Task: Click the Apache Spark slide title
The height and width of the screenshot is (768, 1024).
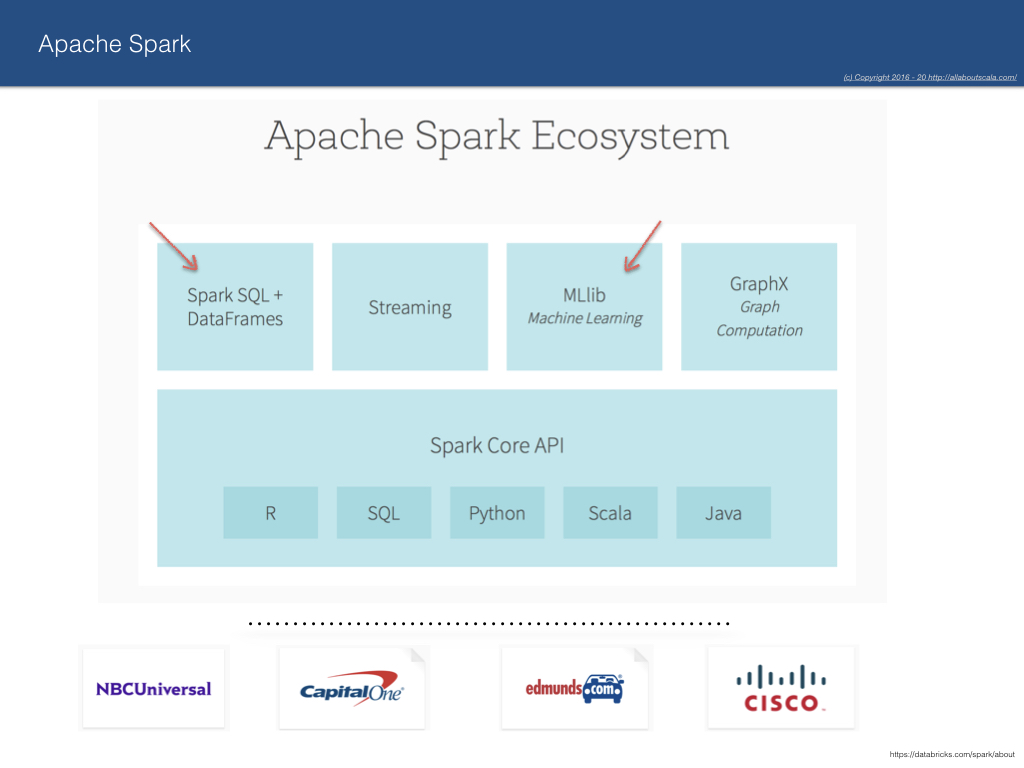Action: pos(114,44)
